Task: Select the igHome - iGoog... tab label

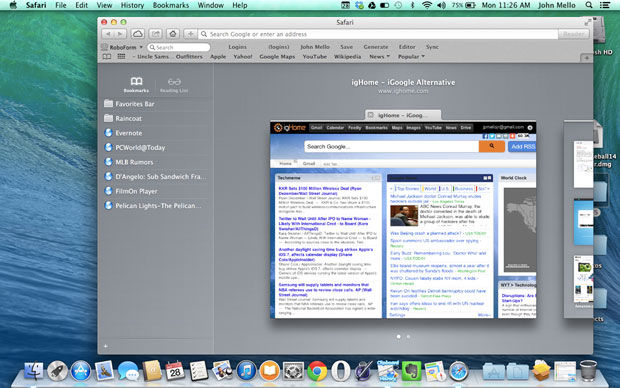Action: coord(403,115)
